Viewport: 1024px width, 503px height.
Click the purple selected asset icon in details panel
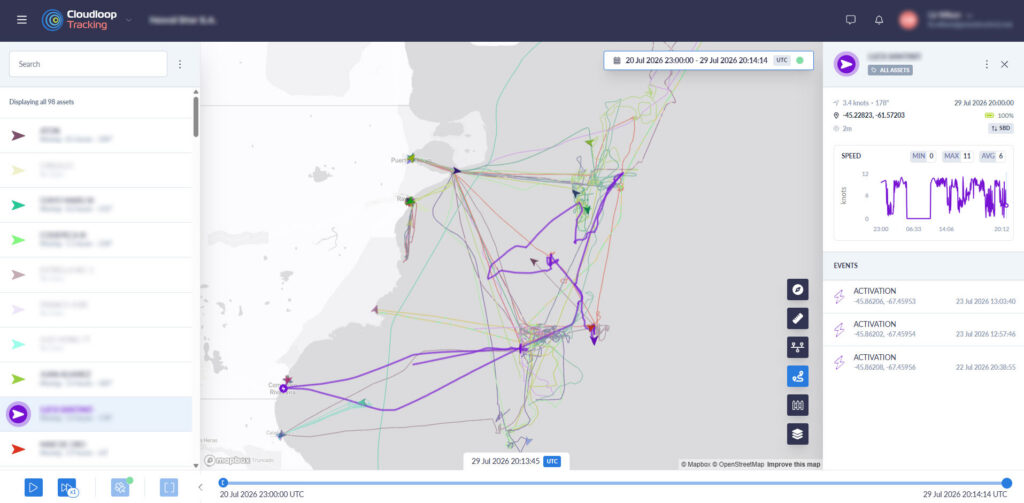(x=846, y=64)
